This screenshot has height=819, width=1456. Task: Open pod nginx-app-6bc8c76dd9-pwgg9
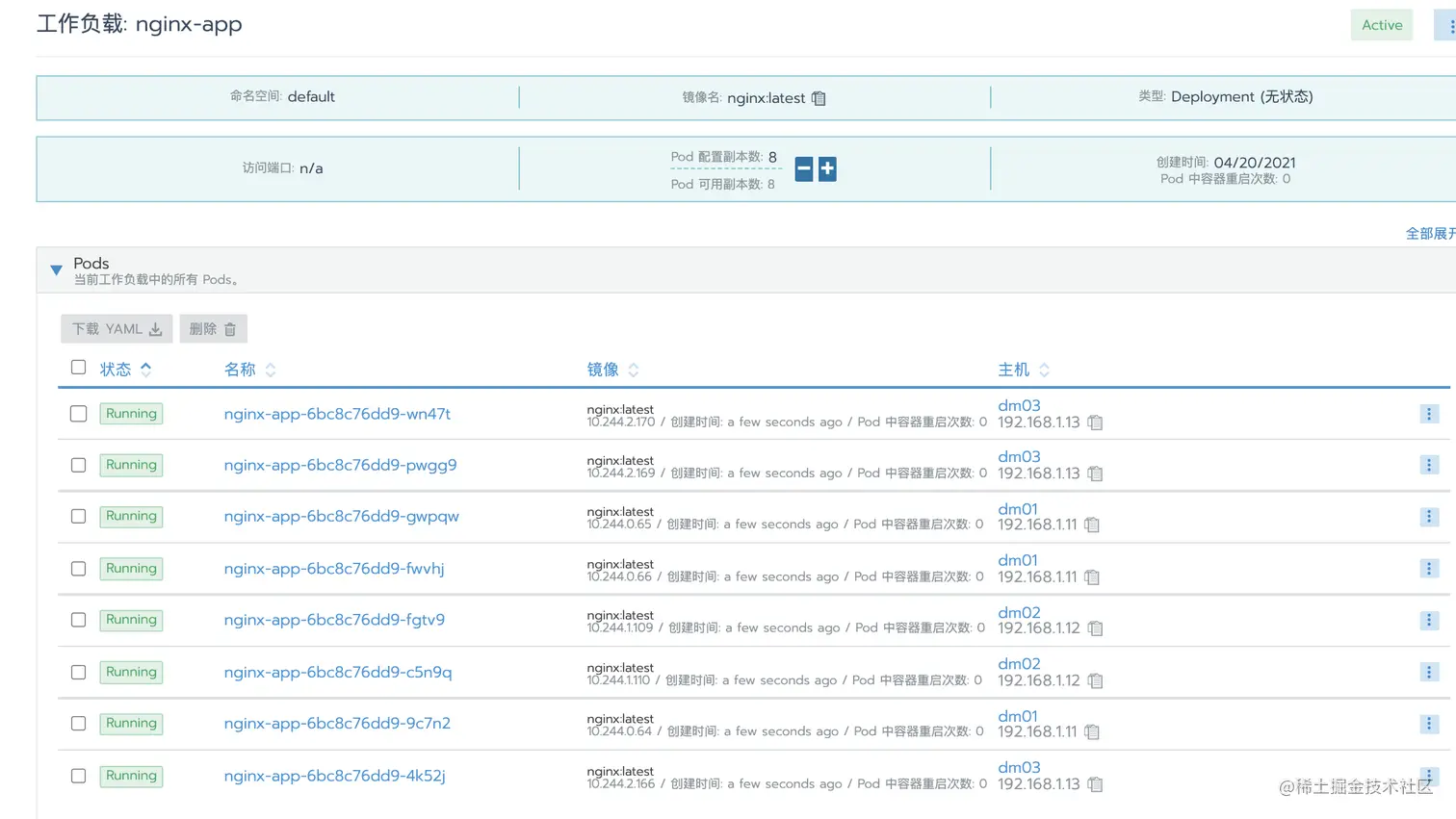(x=340, y=465)
